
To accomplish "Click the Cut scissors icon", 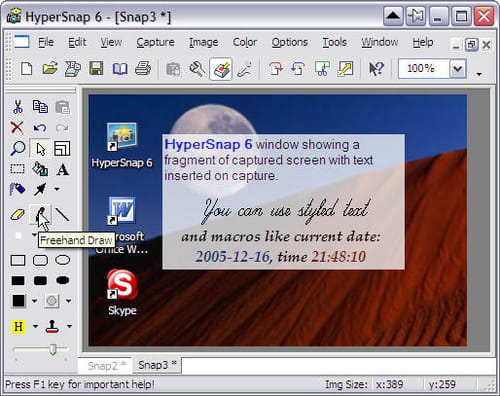I will (17, 107).
